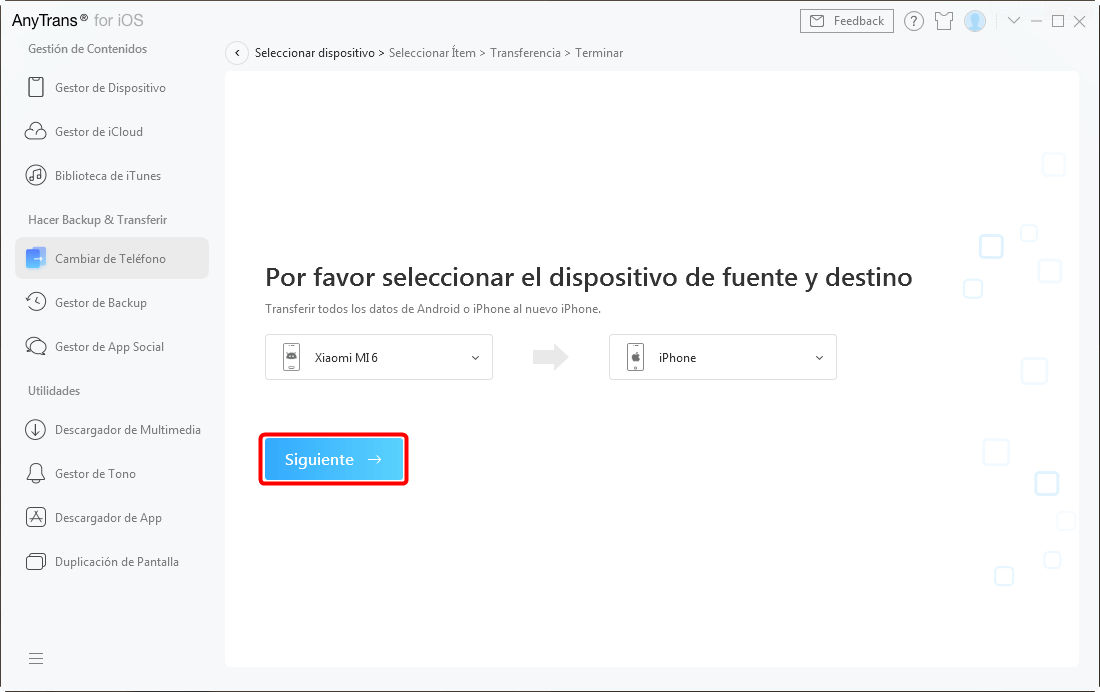Open the Xiaomi MI 6 source device dropdown
The width and height of the screenshot is (1100, 692).
click(x=378, y=357)
